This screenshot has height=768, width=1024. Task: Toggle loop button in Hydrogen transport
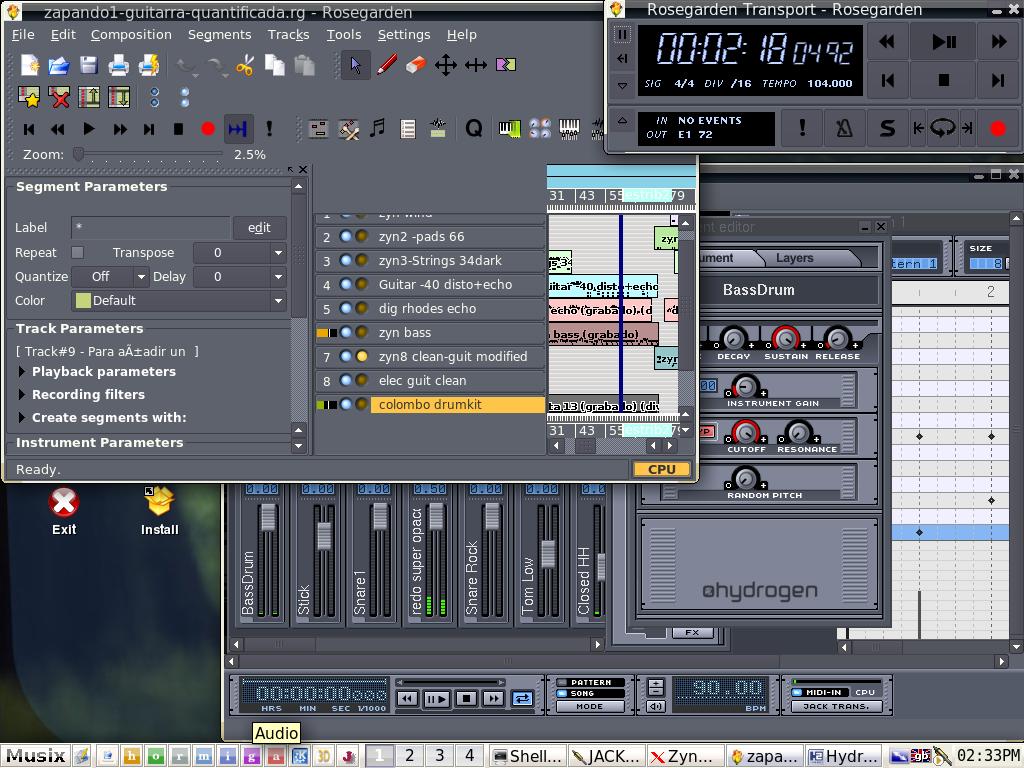(522, 699)
